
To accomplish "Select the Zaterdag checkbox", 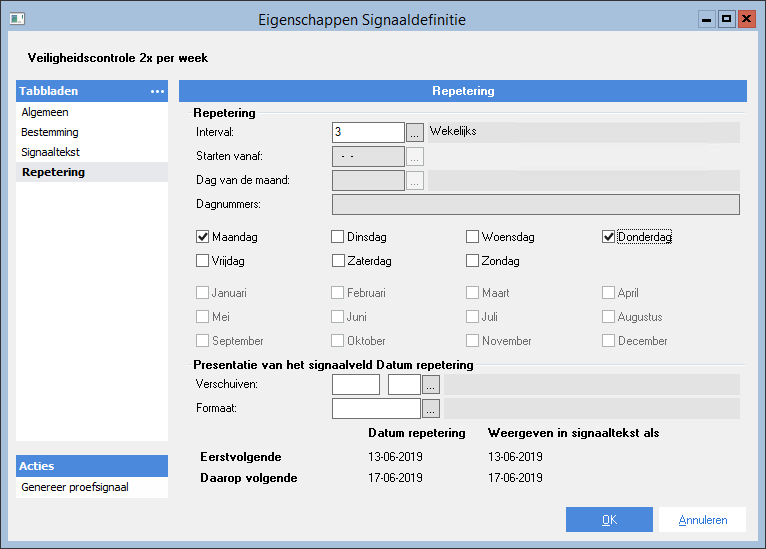I will click(x=338, y=261).
